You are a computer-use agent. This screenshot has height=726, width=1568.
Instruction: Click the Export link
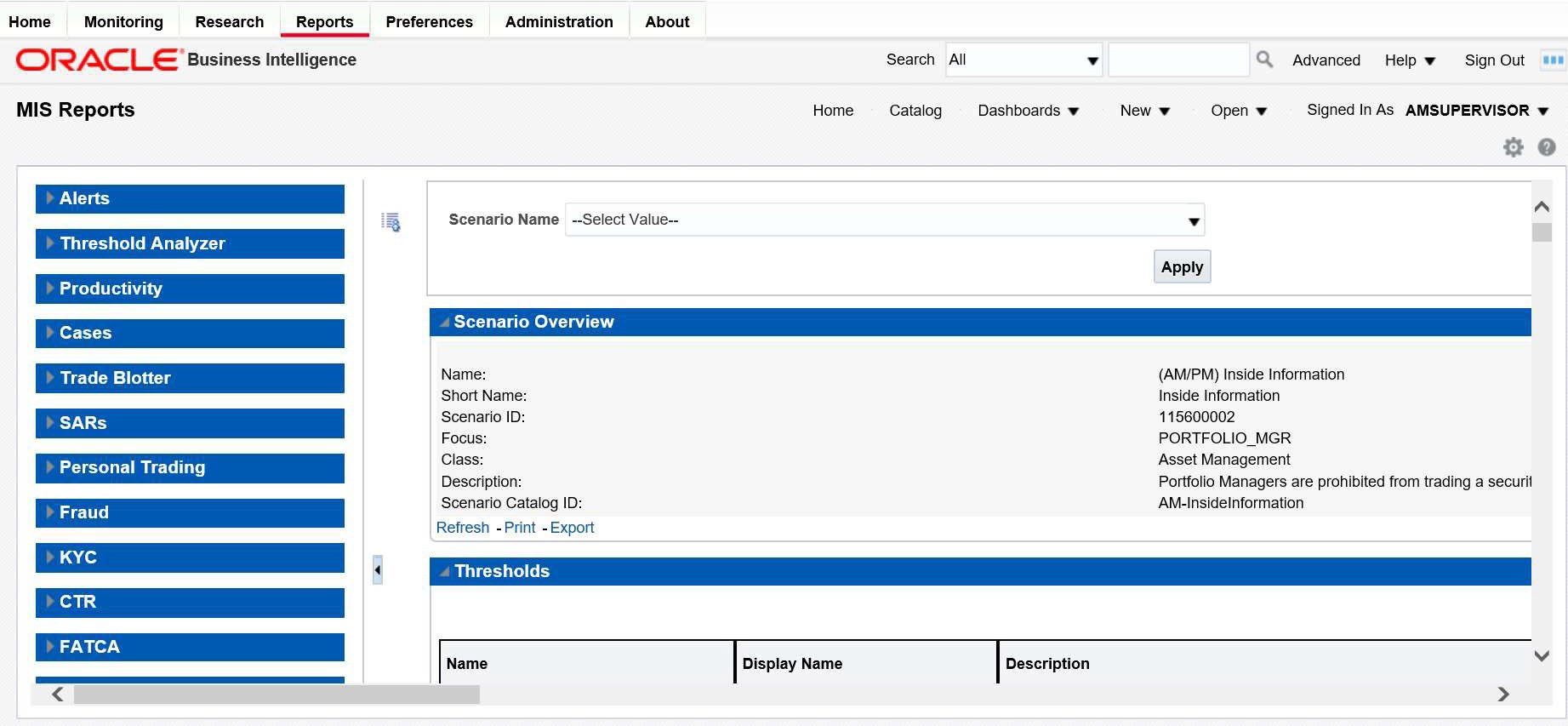click(x=572, y=528)
